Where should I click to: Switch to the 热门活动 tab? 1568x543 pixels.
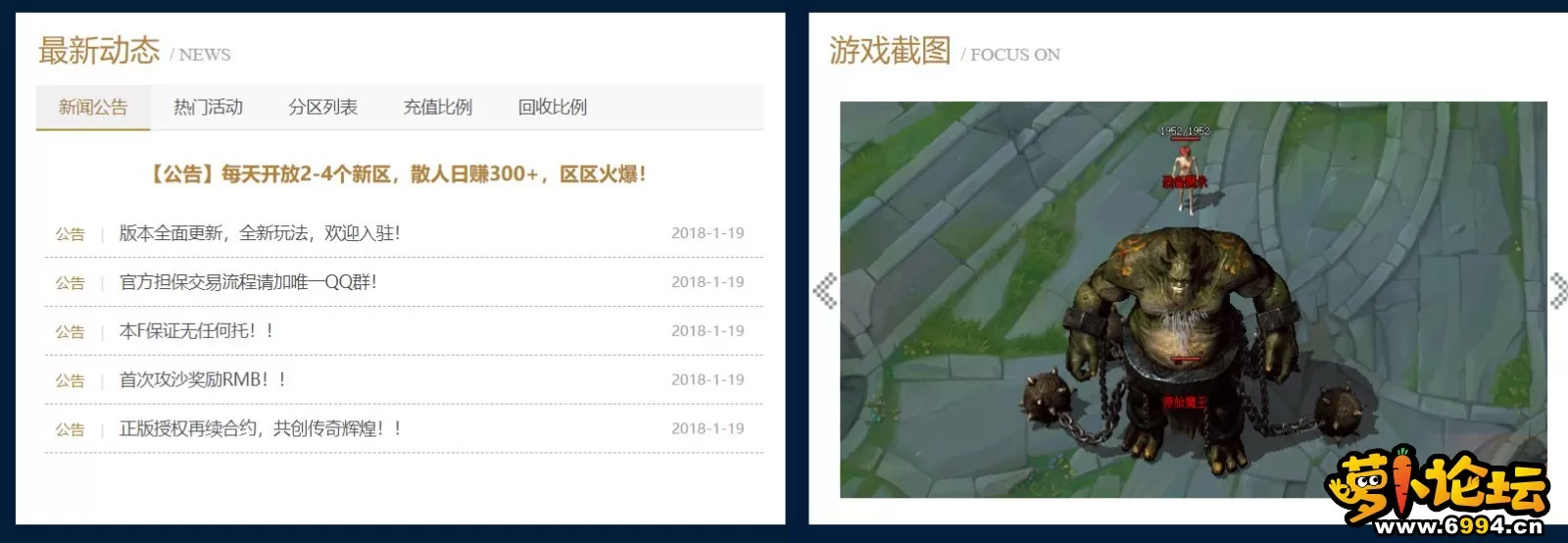click(x=208, y=107)
